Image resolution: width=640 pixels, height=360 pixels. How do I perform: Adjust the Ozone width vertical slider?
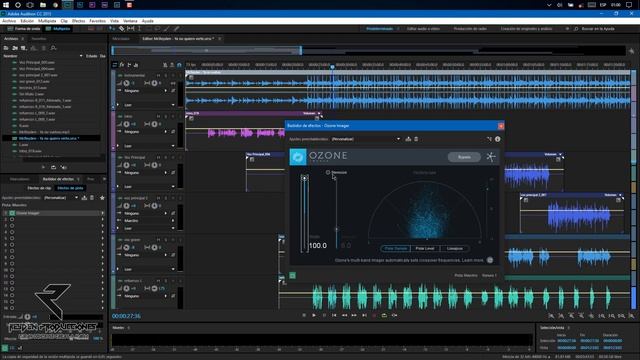[x=304, y=213]
